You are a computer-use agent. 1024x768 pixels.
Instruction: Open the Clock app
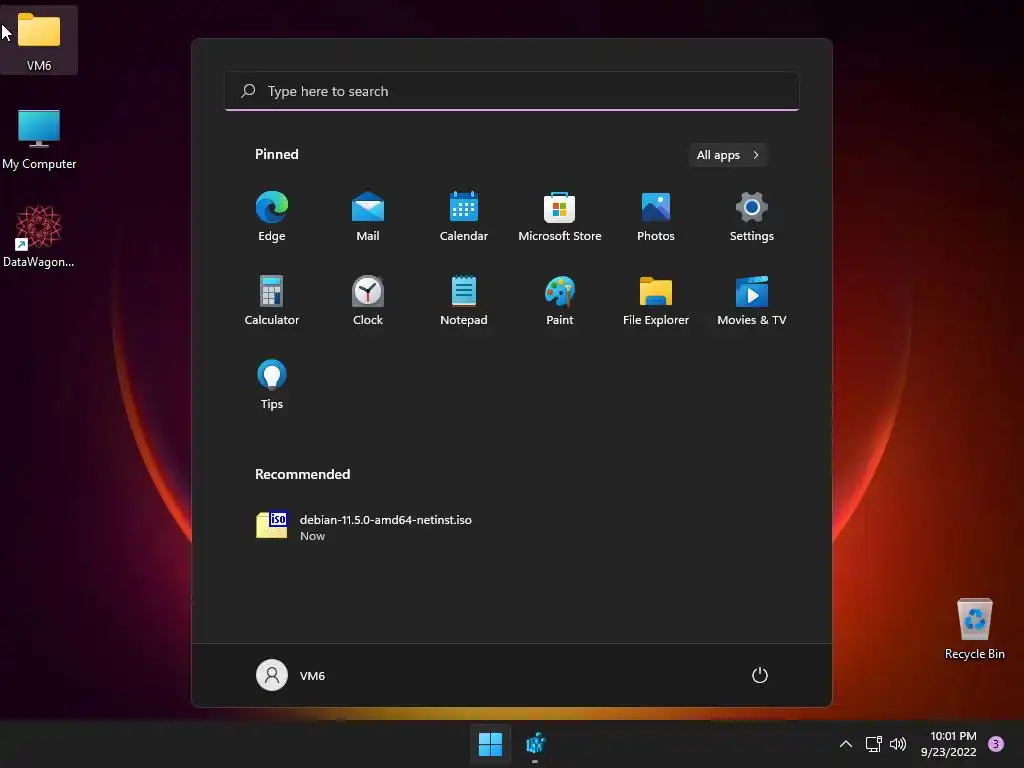coord(368,300)
